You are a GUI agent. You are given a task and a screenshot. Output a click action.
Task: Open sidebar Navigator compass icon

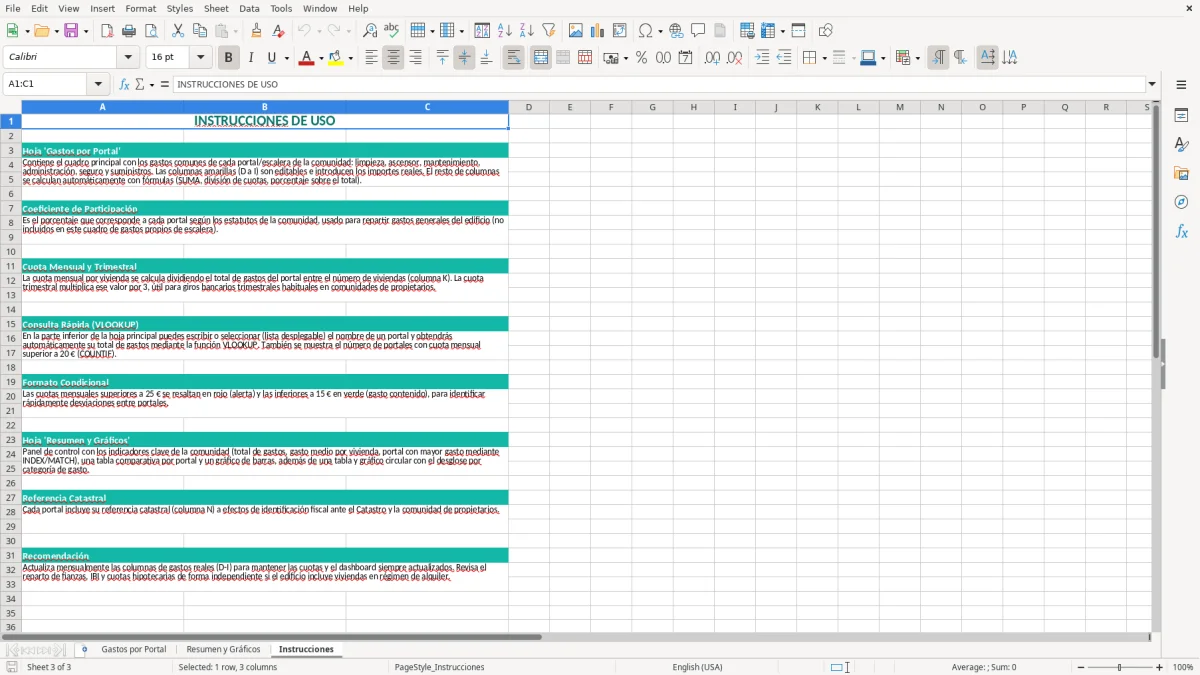(1181, 203)
